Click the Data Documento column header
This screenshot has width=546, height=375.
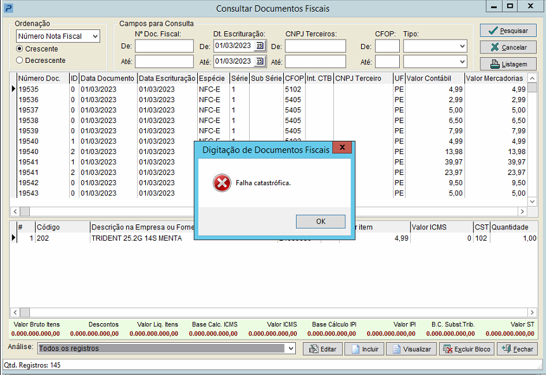pos(108,78)
